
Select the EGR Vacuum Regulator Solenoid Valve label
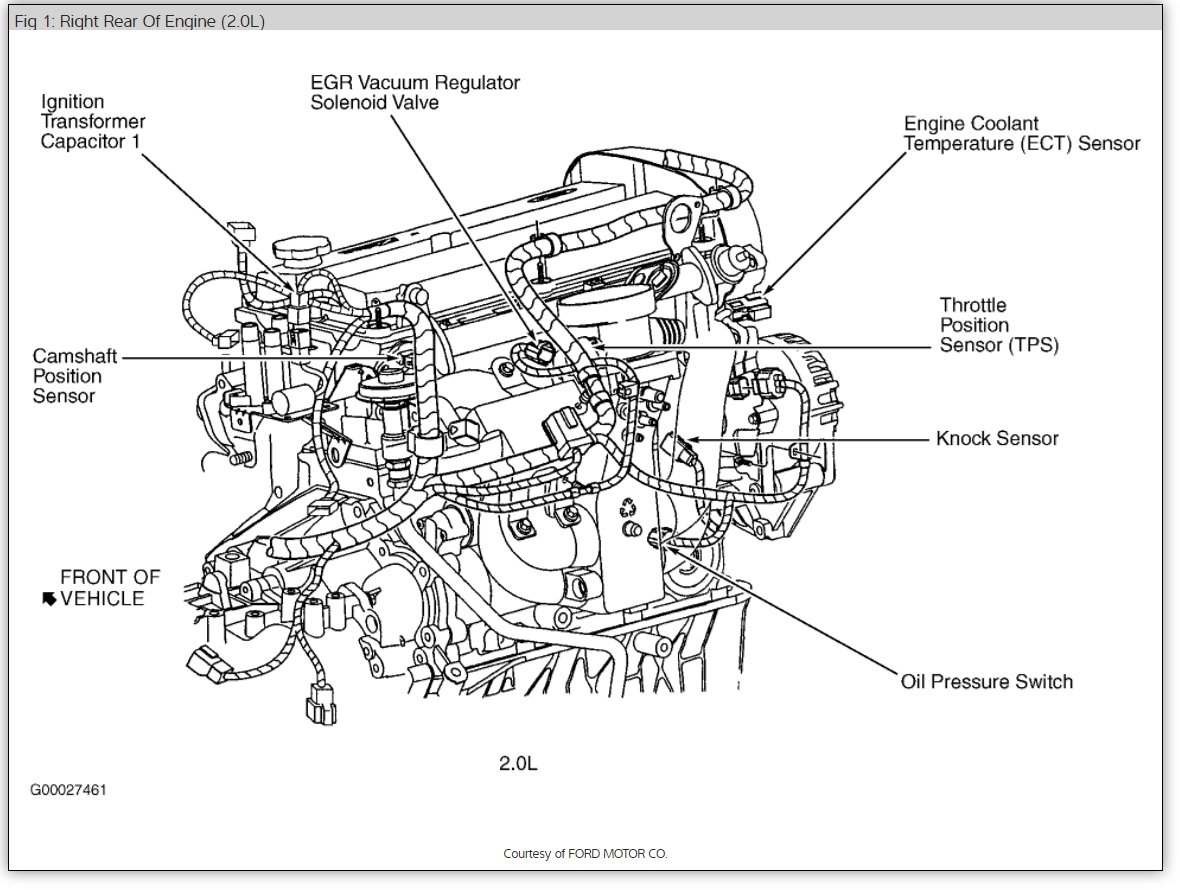(x=415, y=93)
